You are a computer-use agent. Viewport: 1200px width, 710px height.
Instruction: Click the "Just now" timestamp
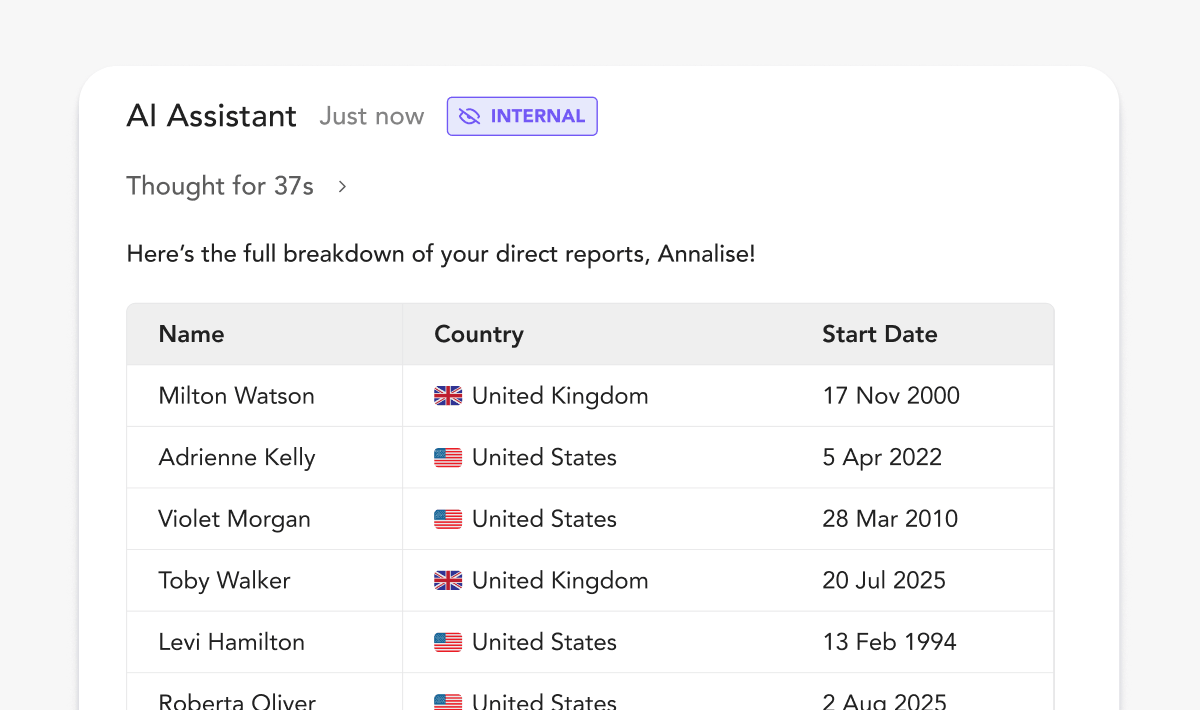pyautogui.click(x=372, y=116)
